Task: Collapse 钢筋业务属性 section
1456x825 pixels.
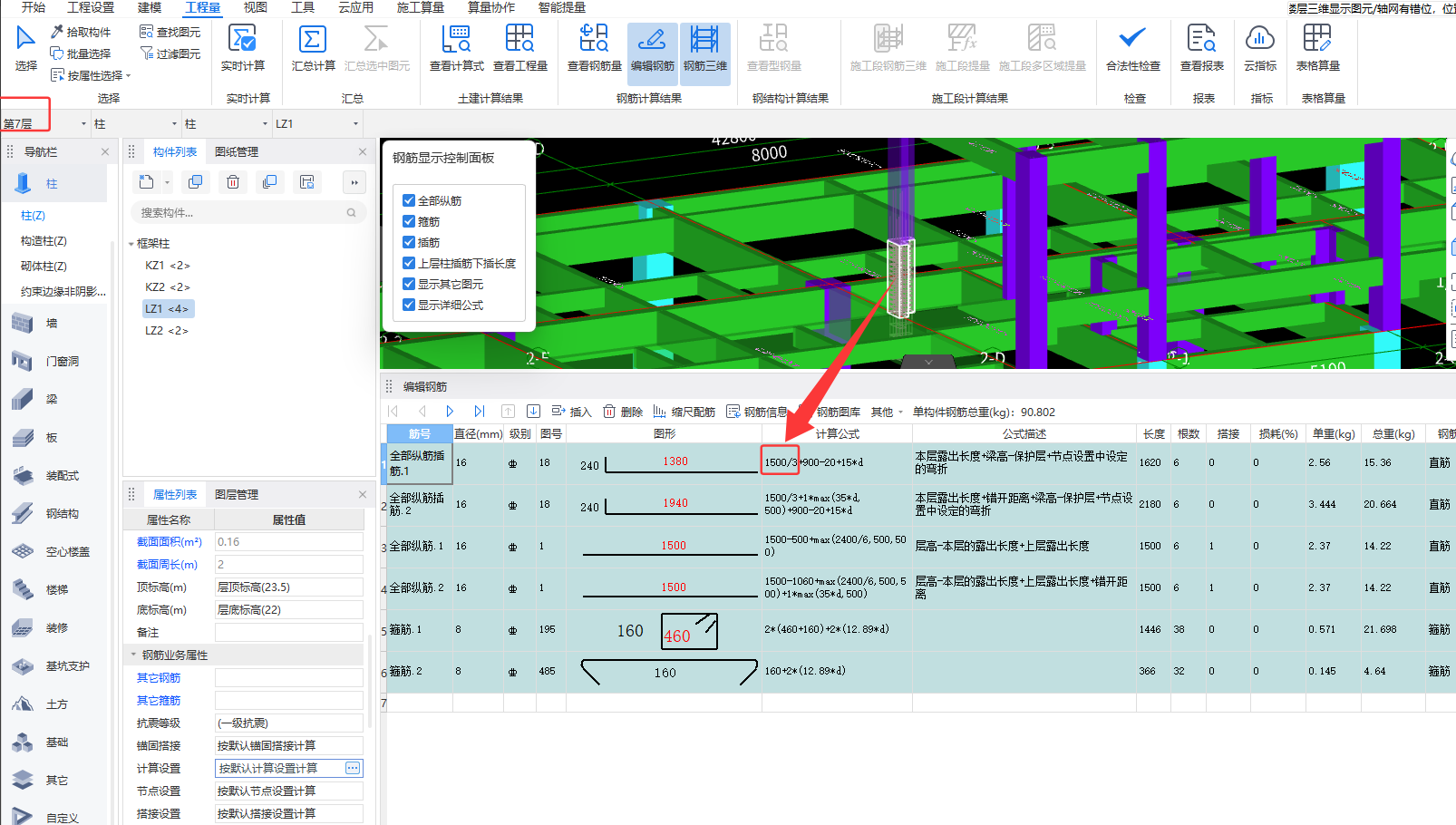Action: pos(133,655)
